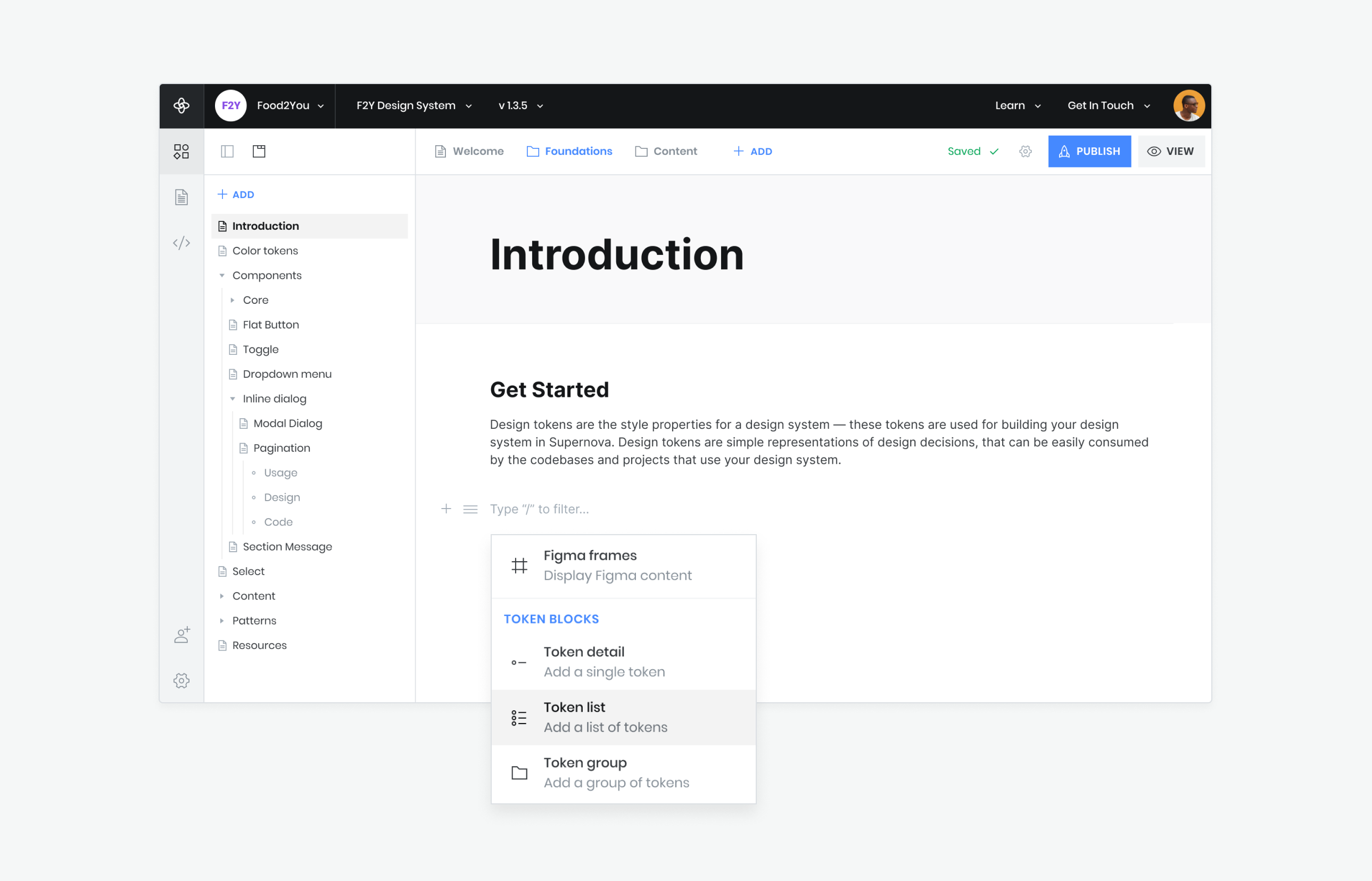The width and height of the screenshot is (1372, 881).
Task: Expand the Inline dialog tree item
Action: (x=233, y=398)
